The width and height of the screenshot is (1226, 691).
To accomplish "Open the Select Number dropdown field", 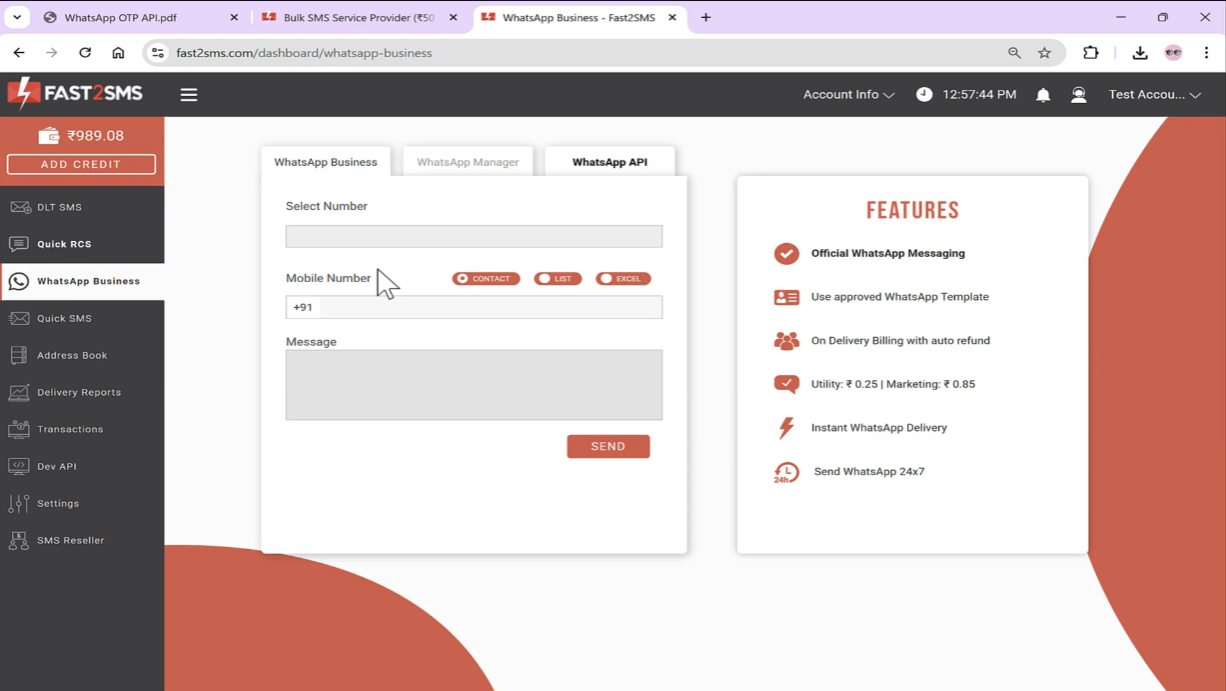I will [474, 236].
